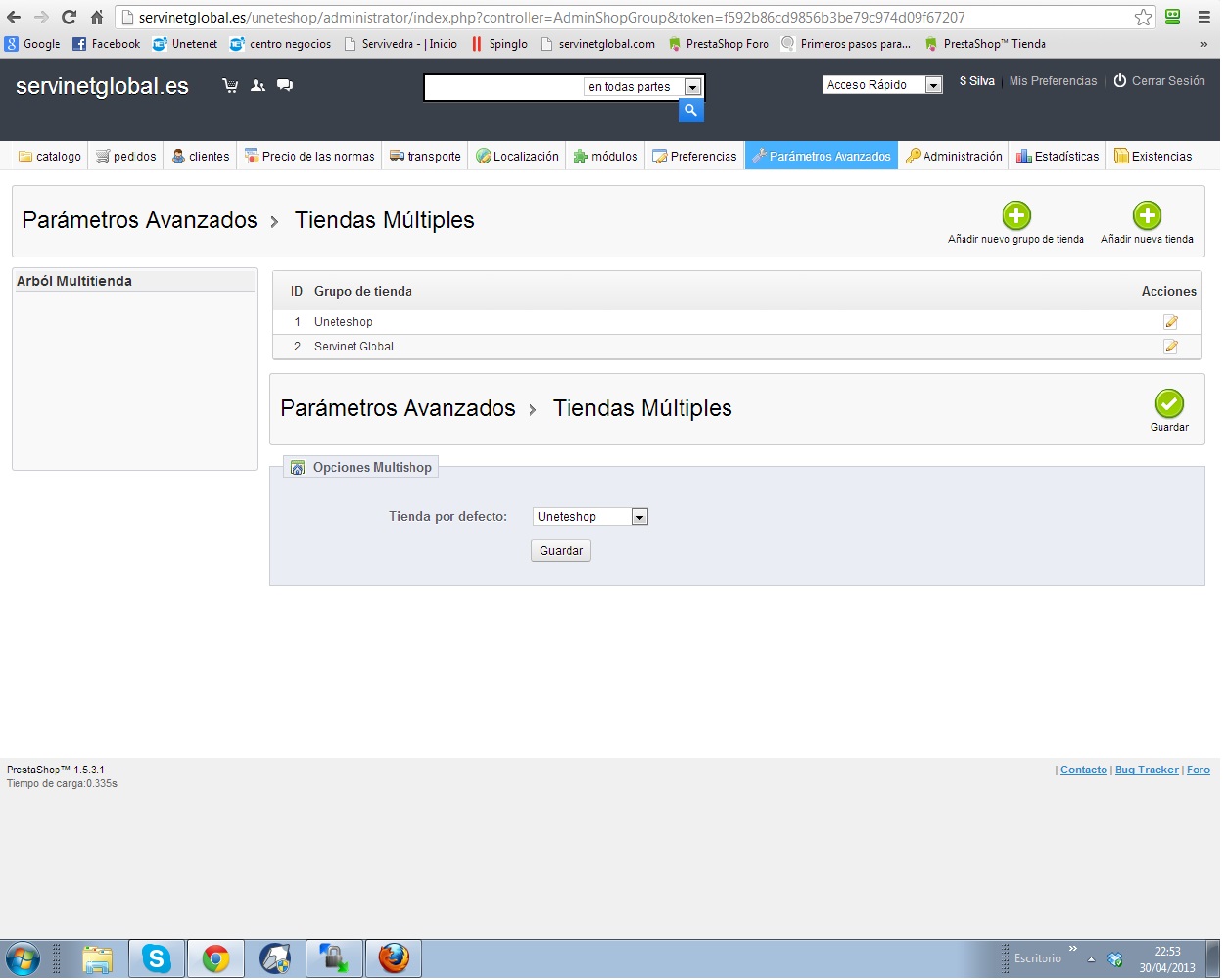Screen dimensions: 1223x980
Task: Click the customers icon in header
Action: [258, 86]
